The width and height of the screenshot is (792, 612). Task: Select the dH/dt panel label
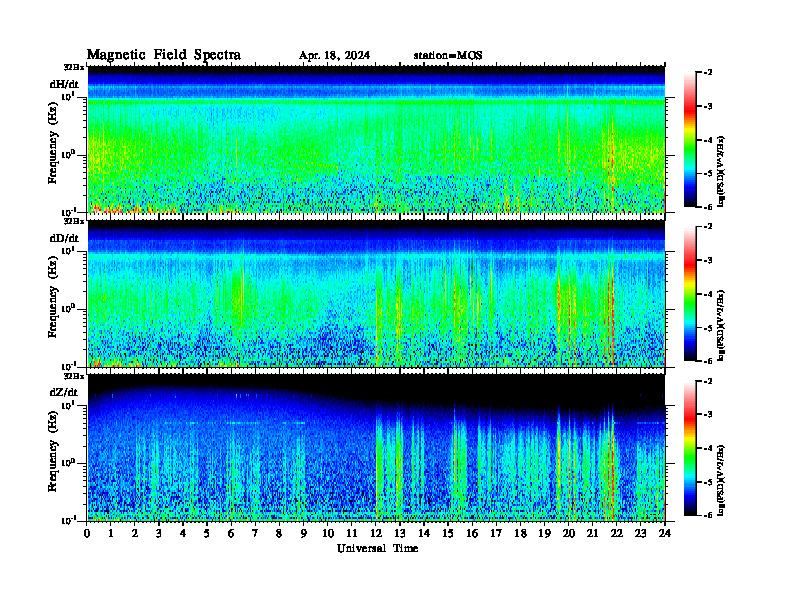tap(64, 84)
